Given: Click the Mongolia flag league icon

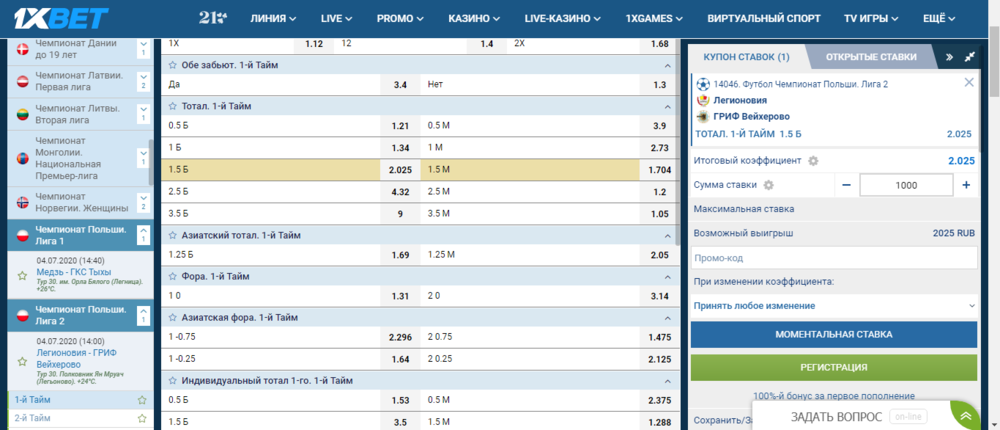Looking at the screenshot, I should (x=23, y=158).
